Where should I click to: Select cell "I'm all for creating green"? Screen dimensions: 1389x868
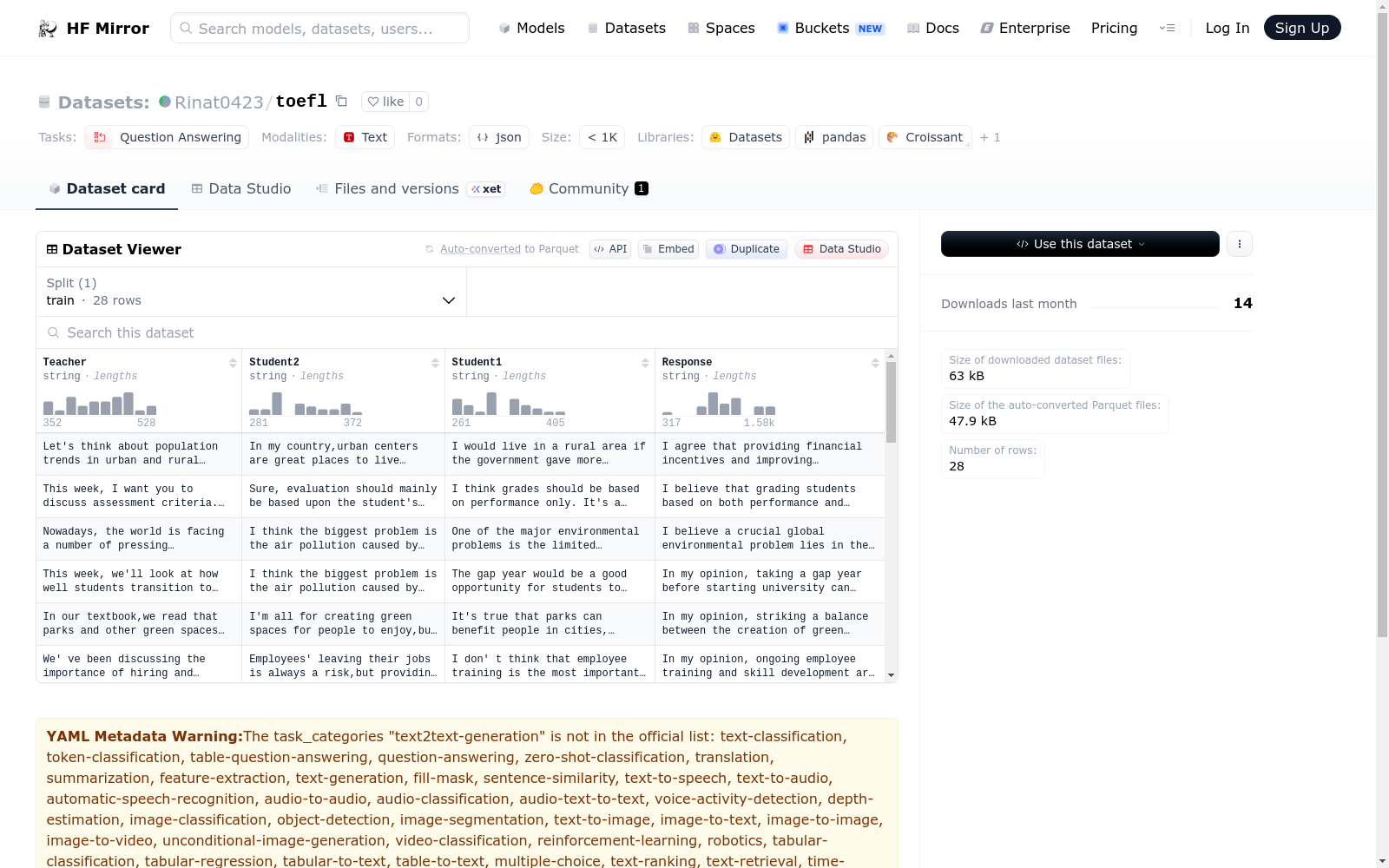(343, 624)
